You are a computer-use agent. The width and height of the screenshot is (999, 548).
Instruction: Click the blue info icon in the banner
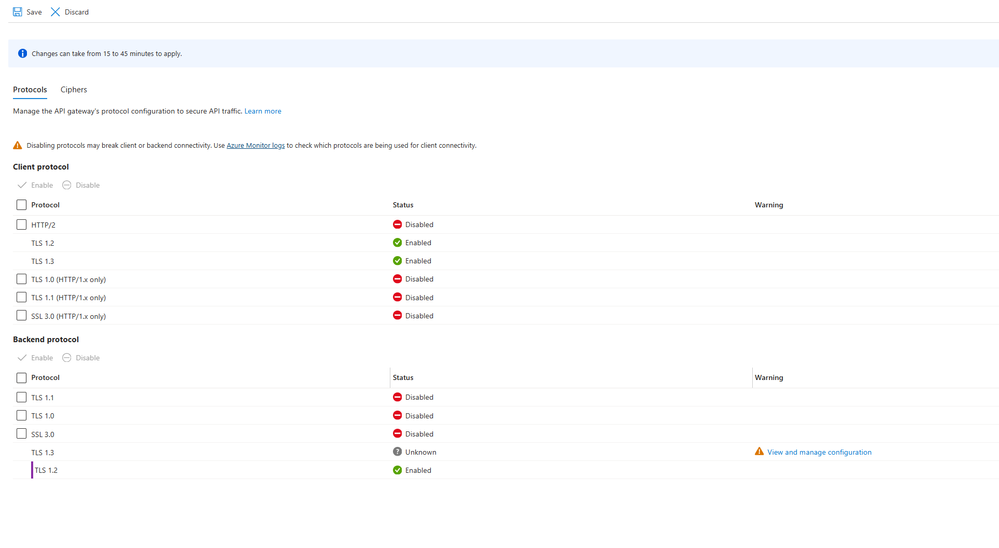(22, 54)
